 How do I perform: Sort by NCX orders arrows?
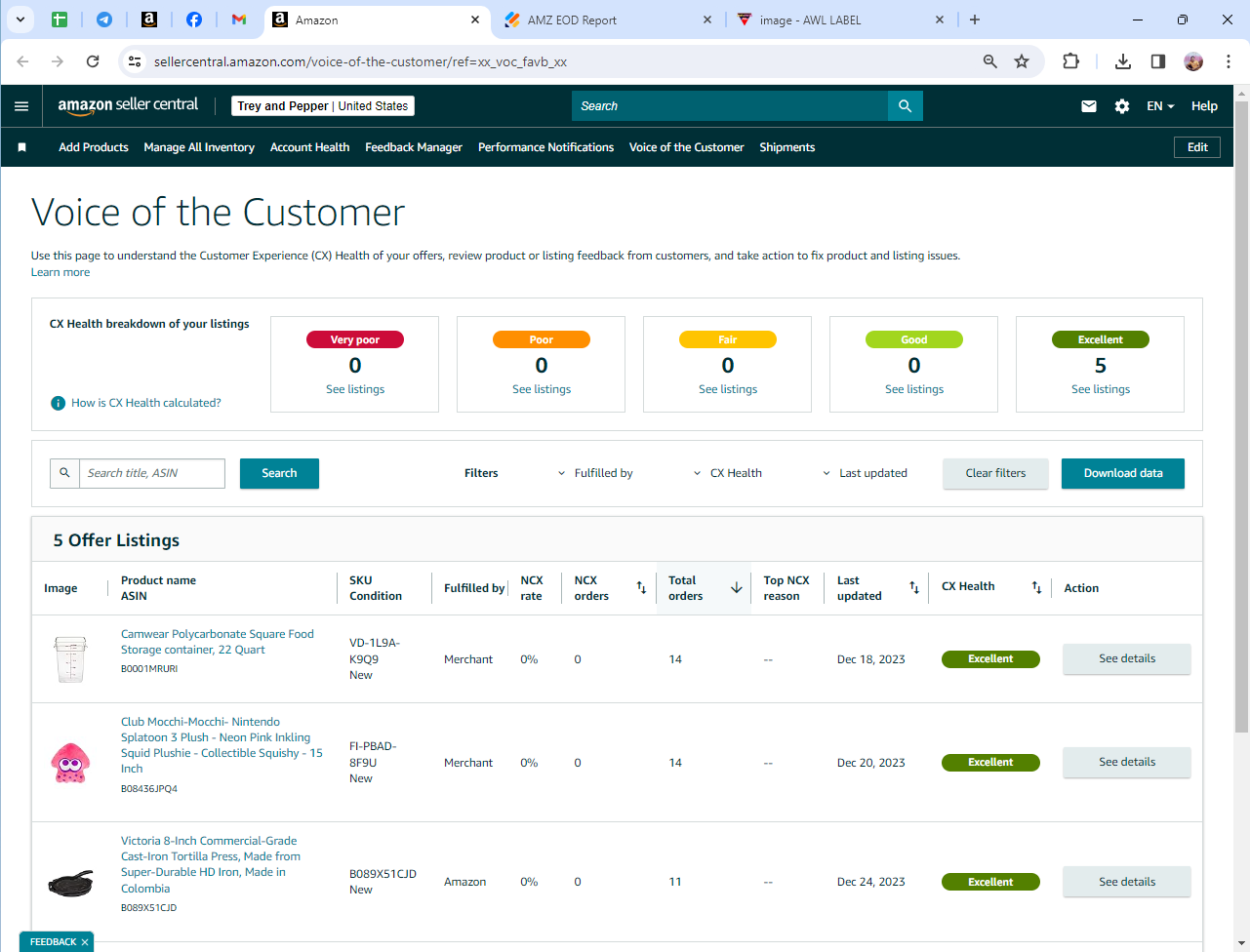tap(641, 587)
